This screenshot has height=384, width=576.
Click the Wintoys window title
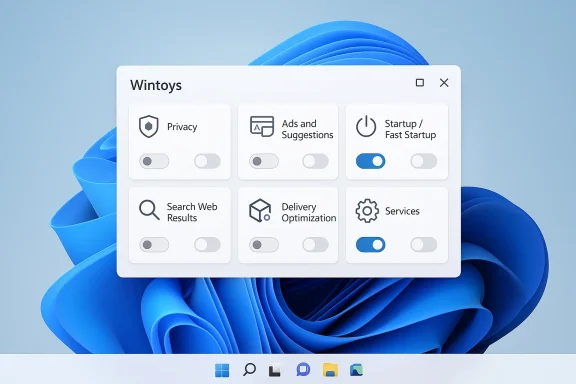156,85
